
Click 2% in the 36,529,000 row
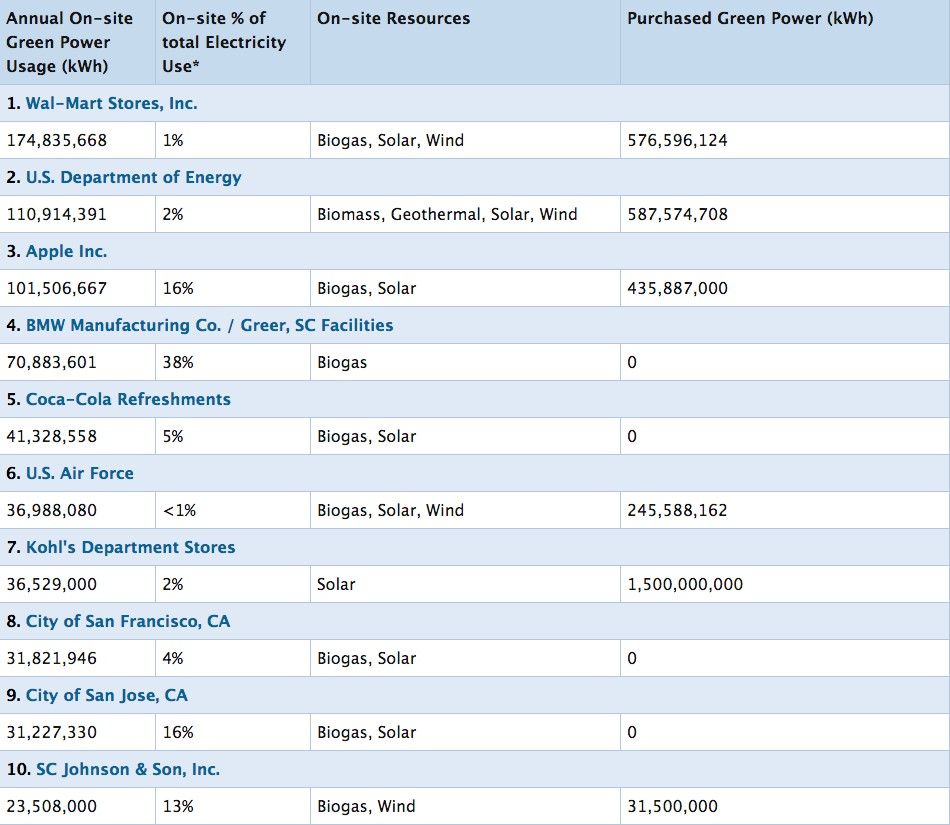click(173, 584)
